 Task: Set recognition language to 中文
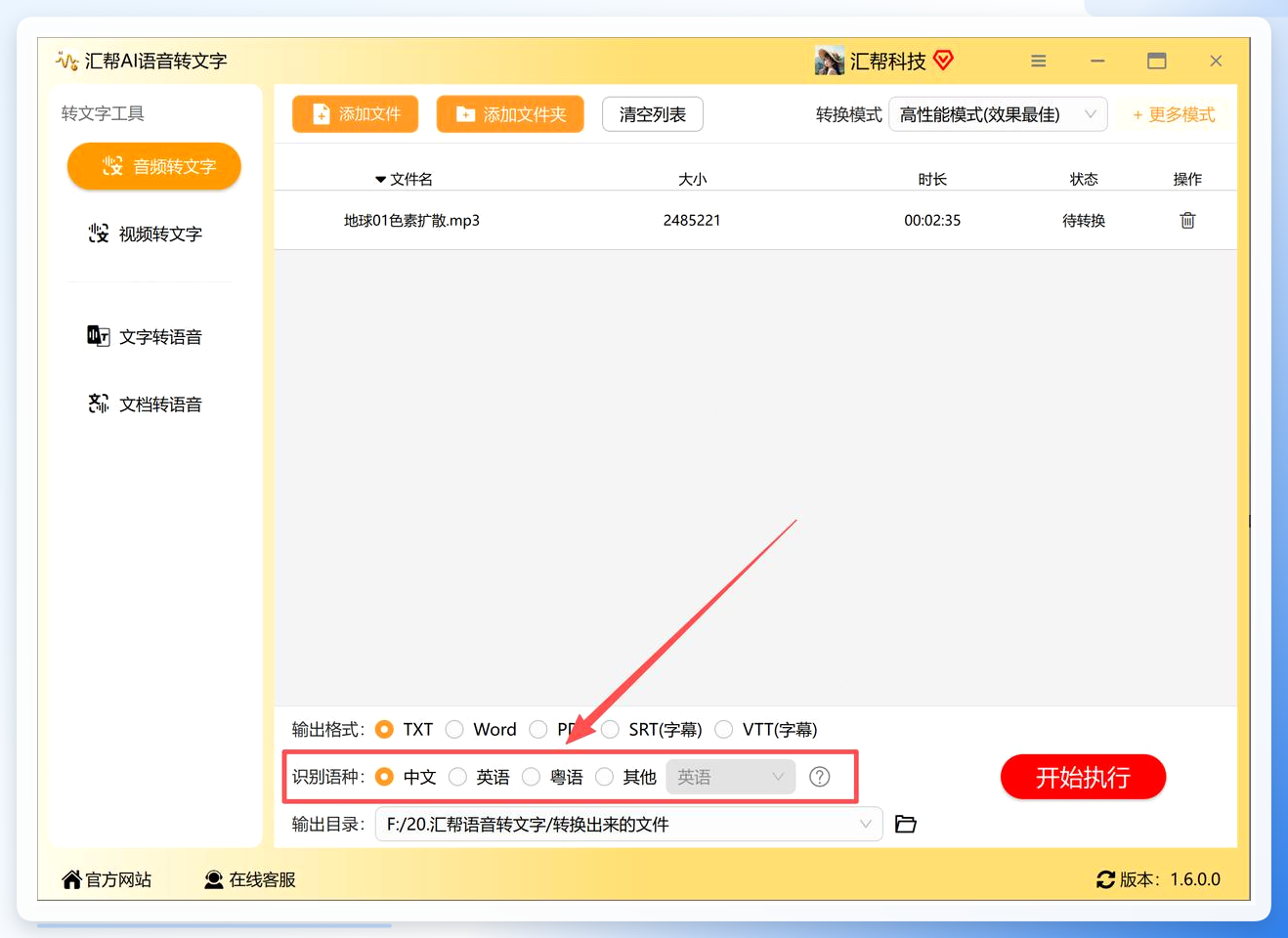384,777
